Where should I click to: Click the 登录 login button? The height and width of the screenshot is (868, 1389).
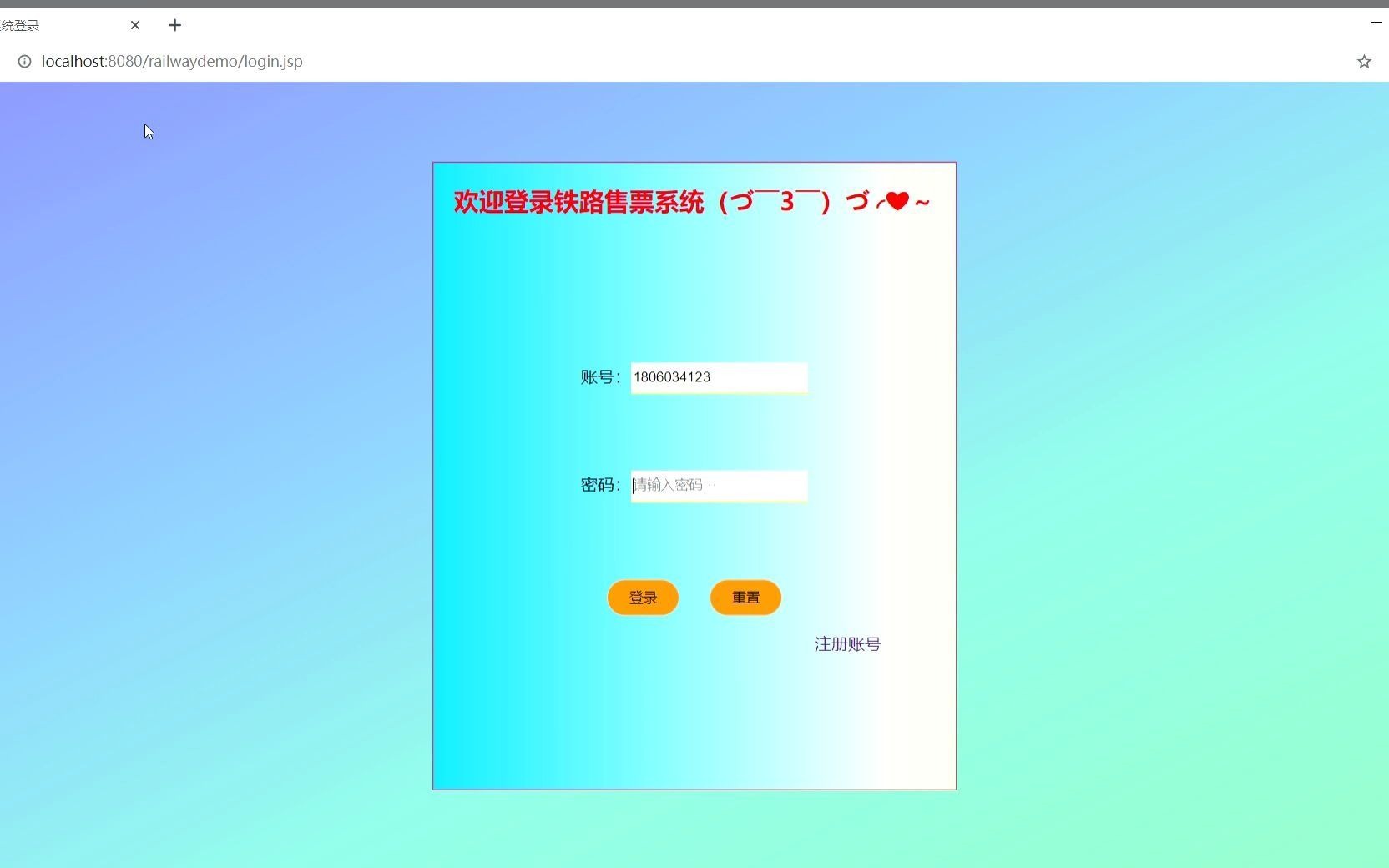click(643, 598)
